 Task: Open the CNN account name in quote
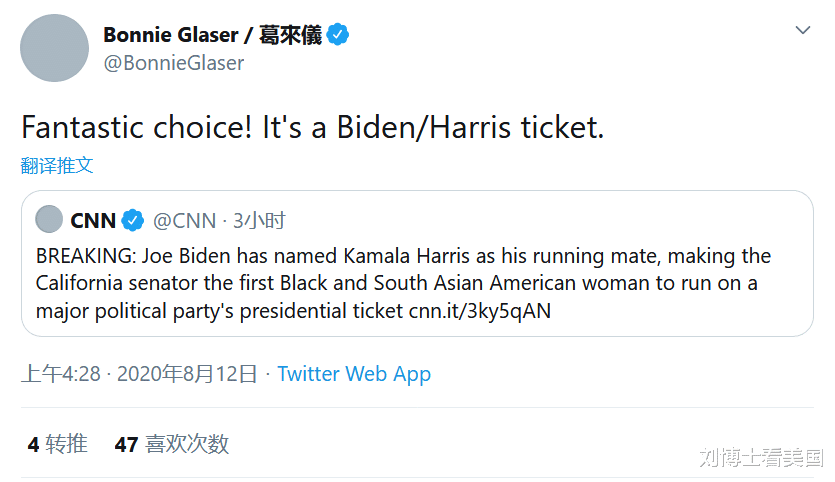pos(93,221)
